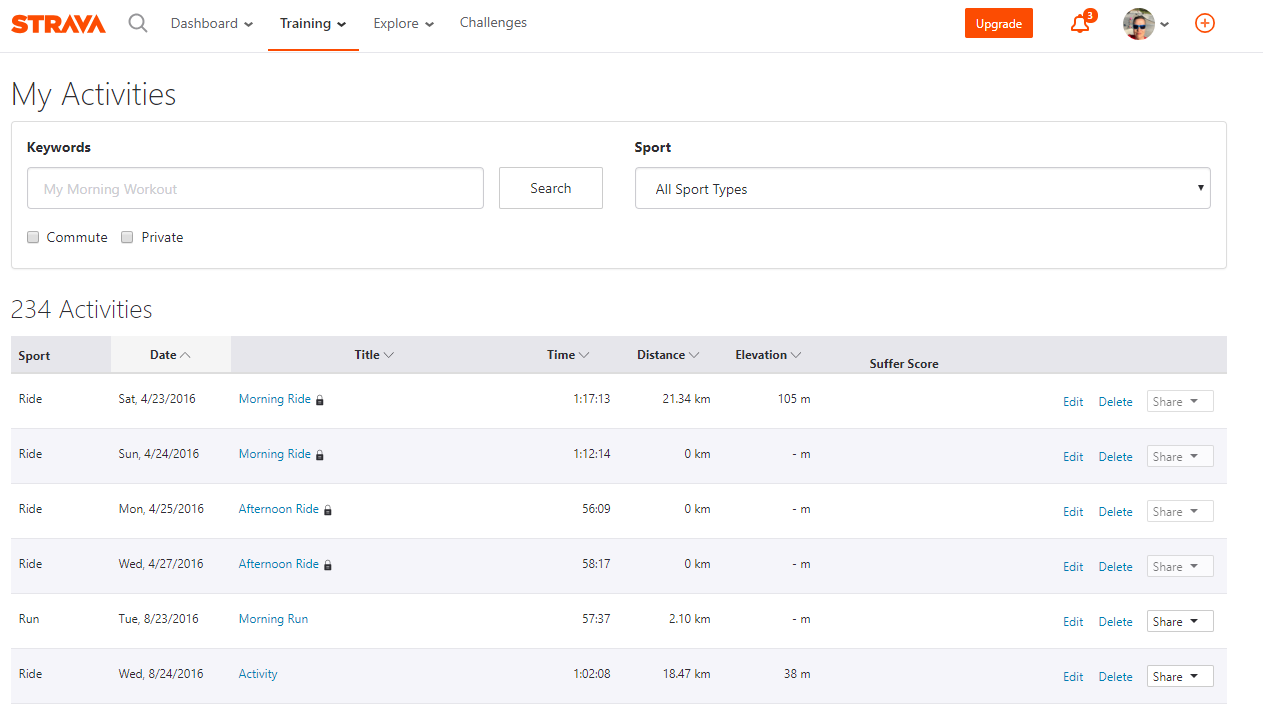The height and width of the screenshot is (728, 1264).
Task: Click your profile avatar photo
Action: [1138, 23]
